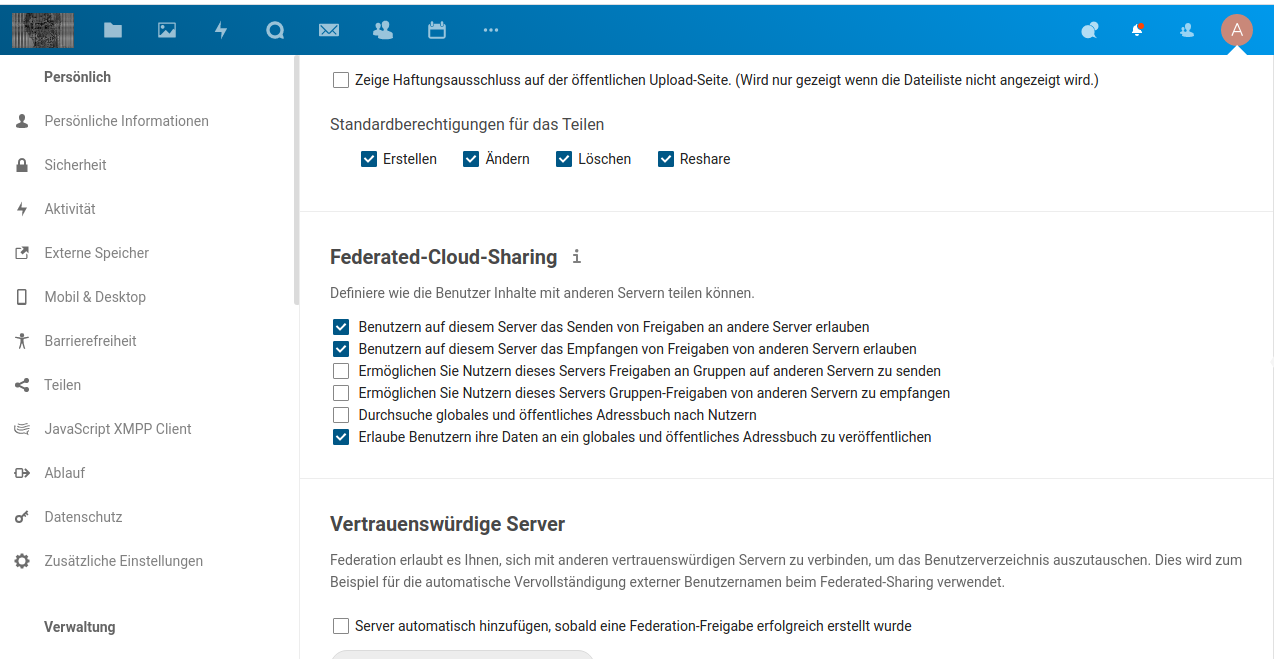Open JavaScript XMPP Client settings
Screen dimensions: 1274x659
pyautogui.click(x=117, y=429)
